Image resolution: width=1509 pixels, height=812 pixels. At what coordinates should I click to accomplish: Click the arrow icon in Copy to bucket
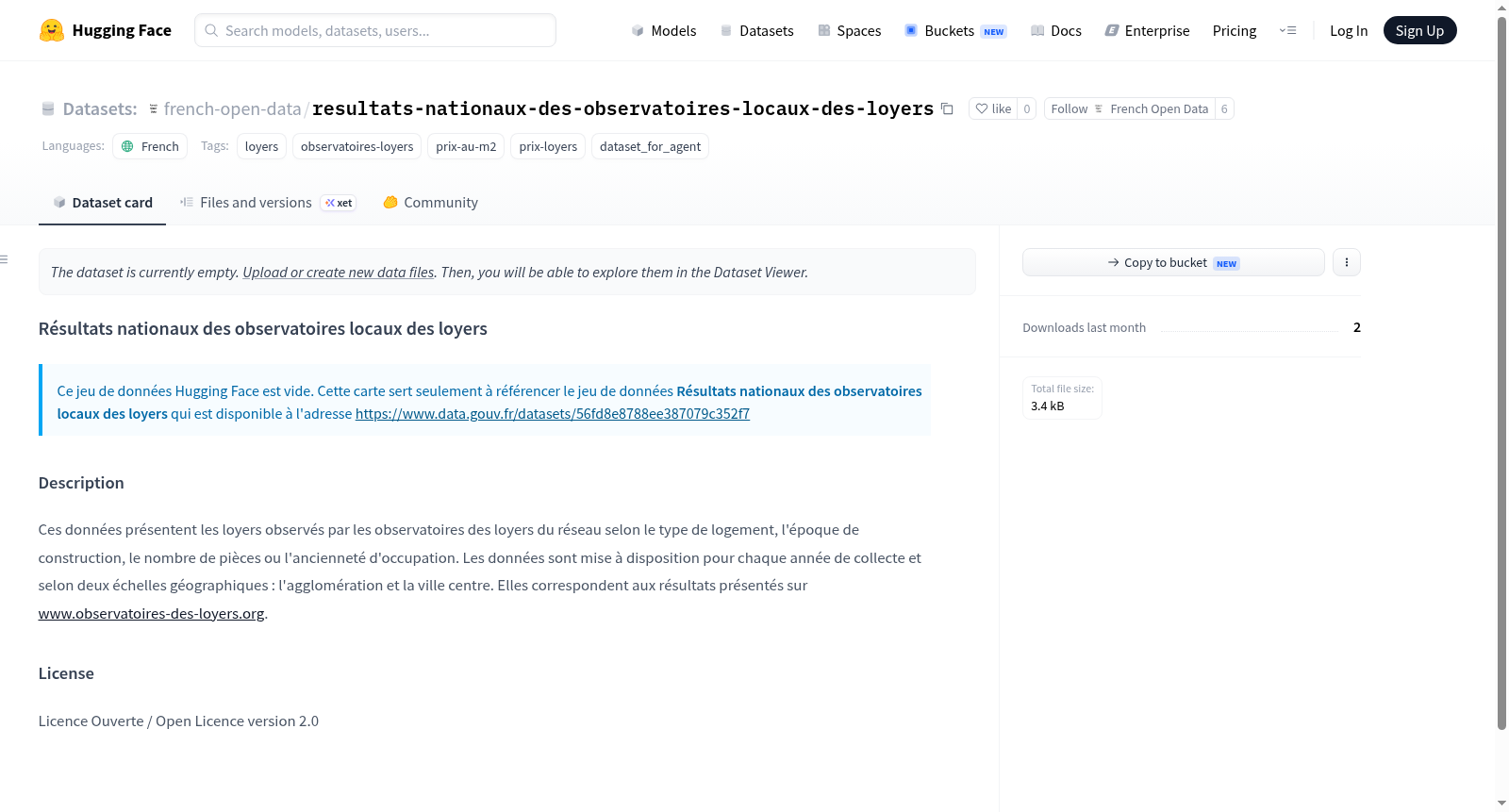click(x=1114, y=262)
